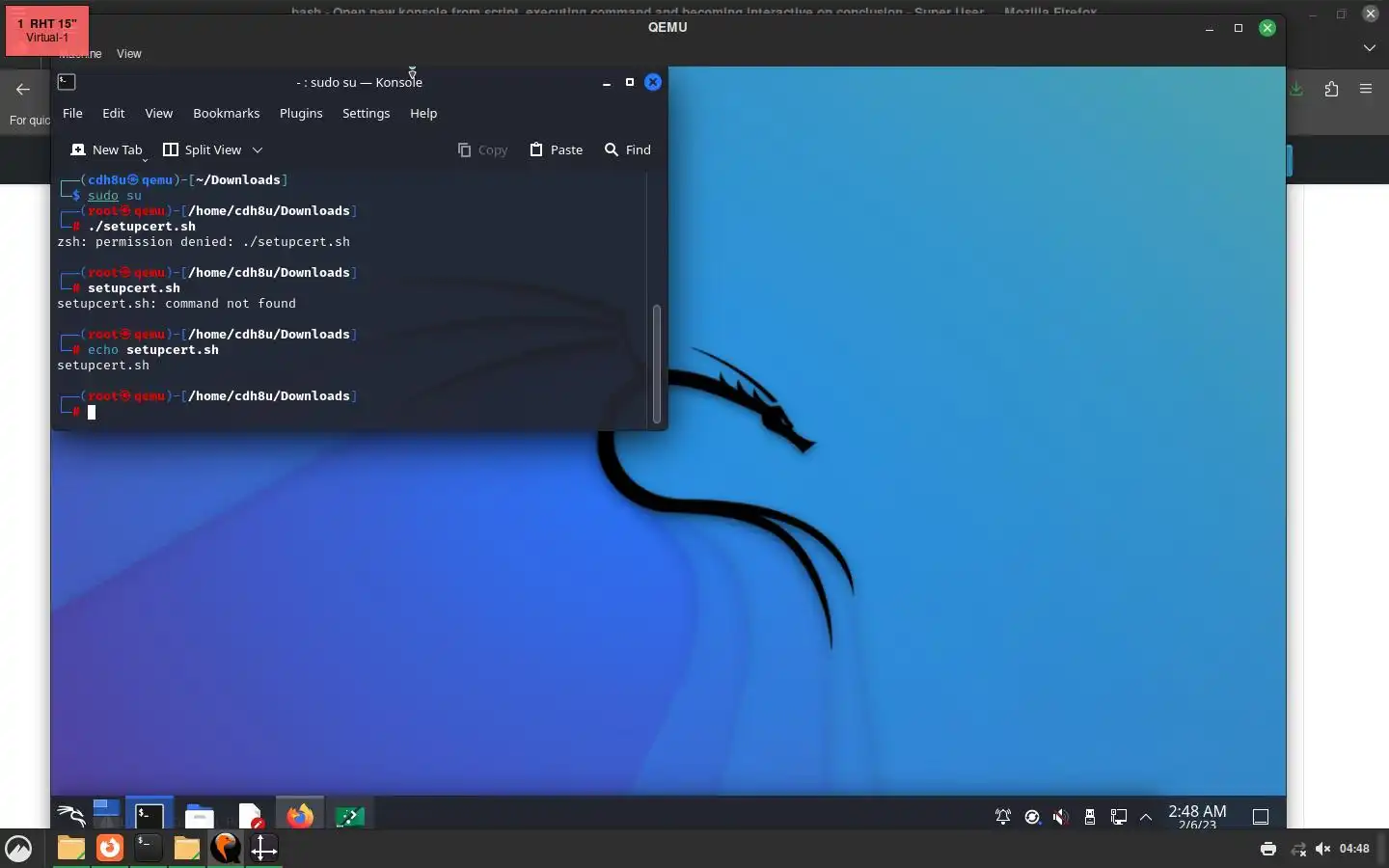The width and height of the screenshot is (1389, 868).
Task: Click Firefox back arrow behind QEMU window
Action: (x=23, y=89)
